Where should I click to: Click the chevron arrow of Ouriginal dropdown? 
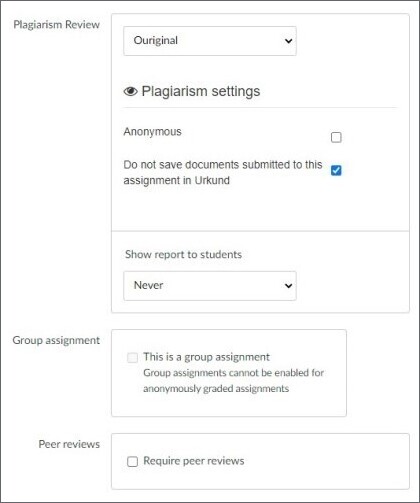(x=288, y=41)
